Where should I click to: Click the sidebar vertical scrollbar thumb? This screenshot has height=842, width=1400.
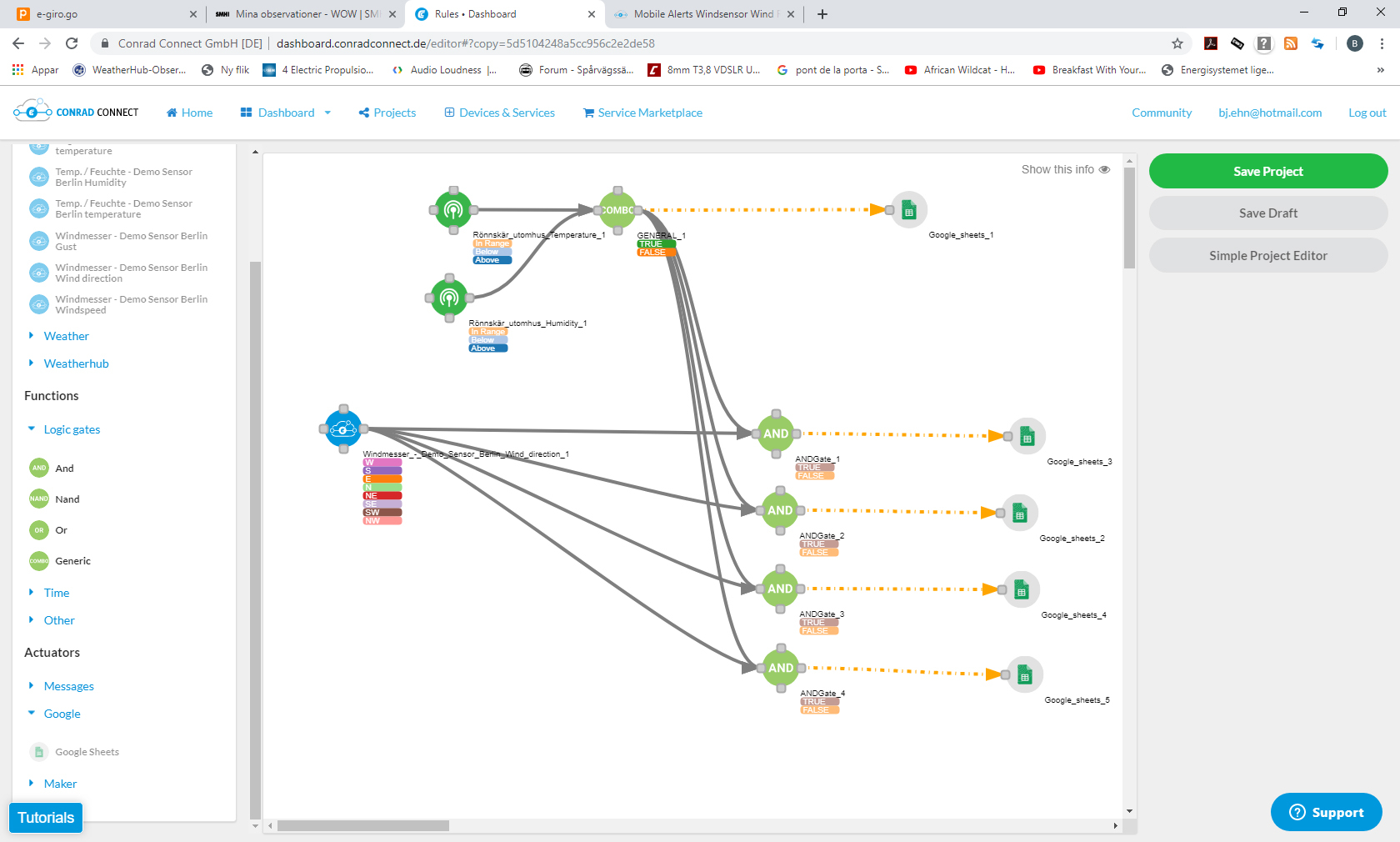[x=255, y=540]
